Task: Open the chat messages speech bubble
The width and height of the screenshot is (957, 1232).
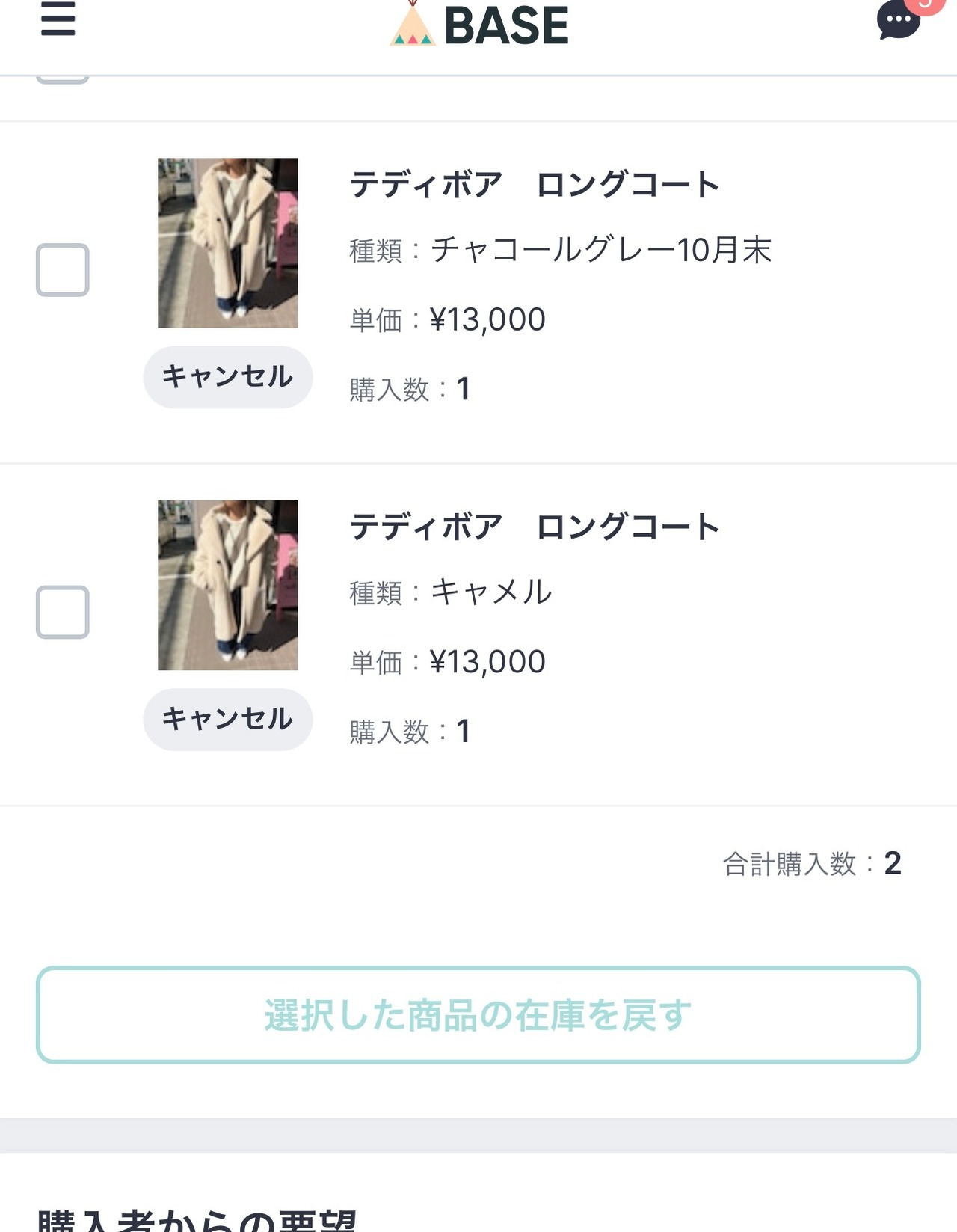Action: click(x=896, y=22)
